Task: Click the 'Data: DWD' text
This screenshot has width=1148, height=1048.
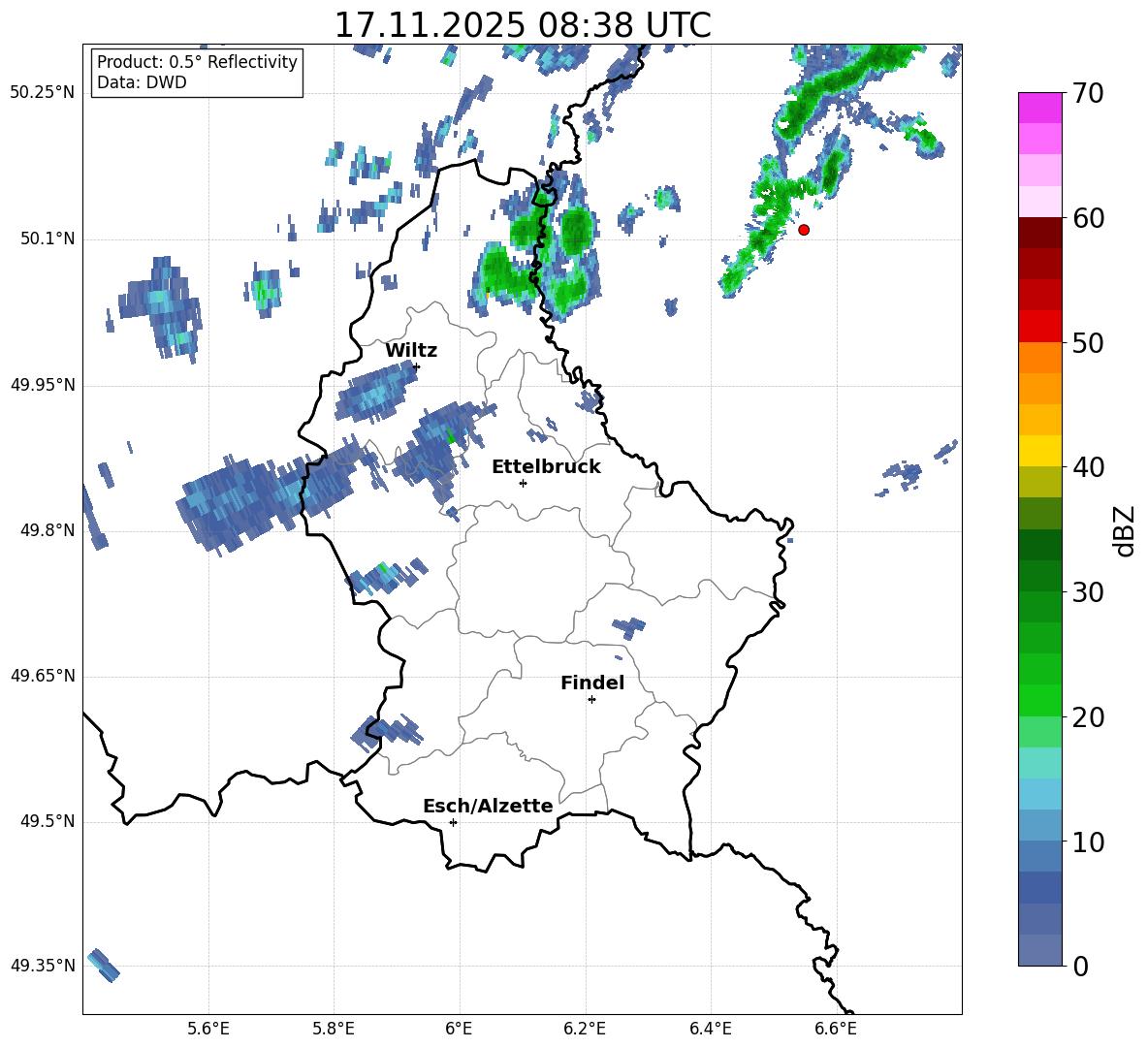Action: [x=142, y=82]
